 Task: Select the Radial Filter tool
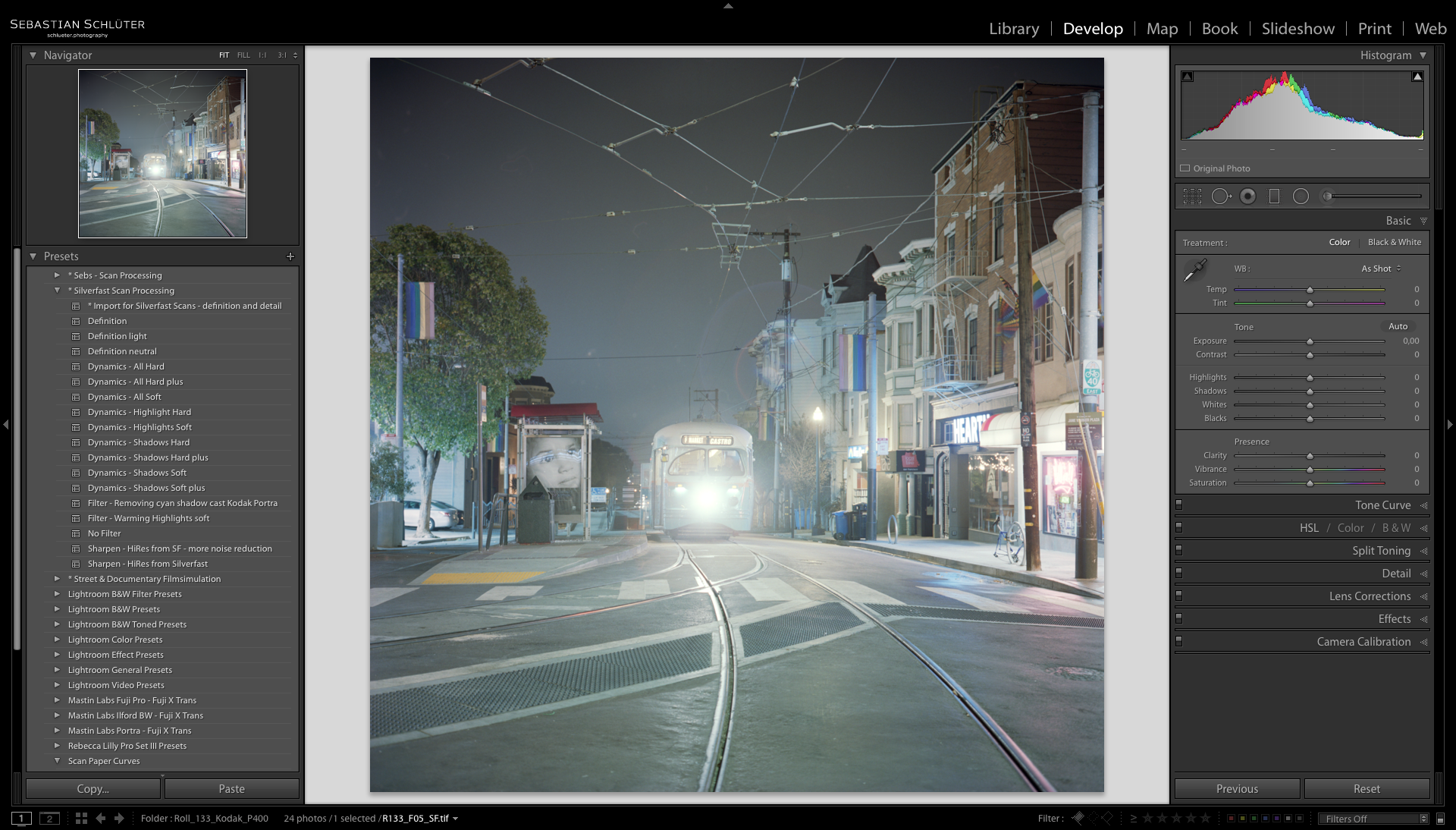point(1301,196)
